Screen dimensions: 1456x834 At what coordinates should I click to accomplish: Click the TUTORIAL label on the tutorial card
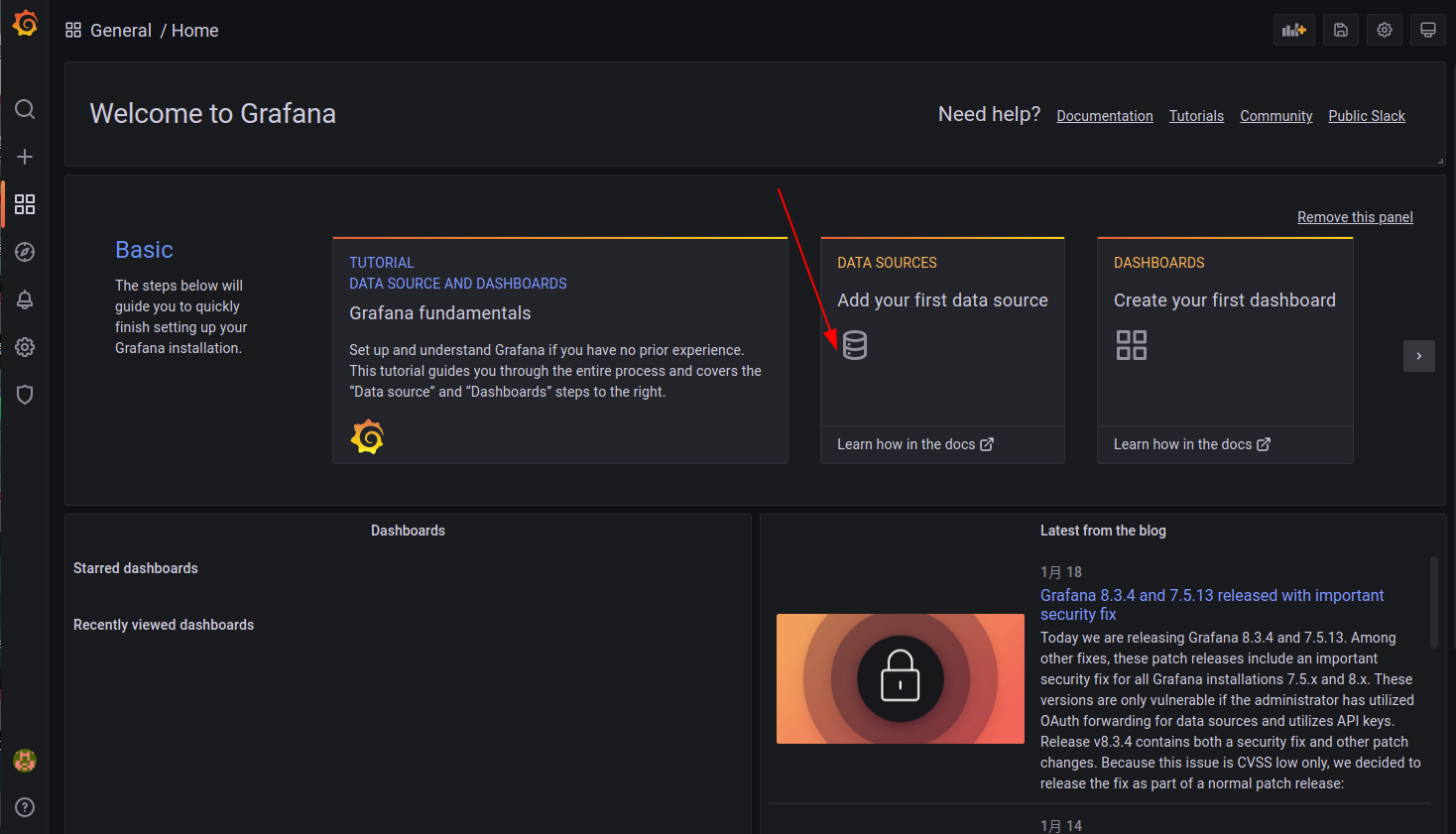click(382, 263)
